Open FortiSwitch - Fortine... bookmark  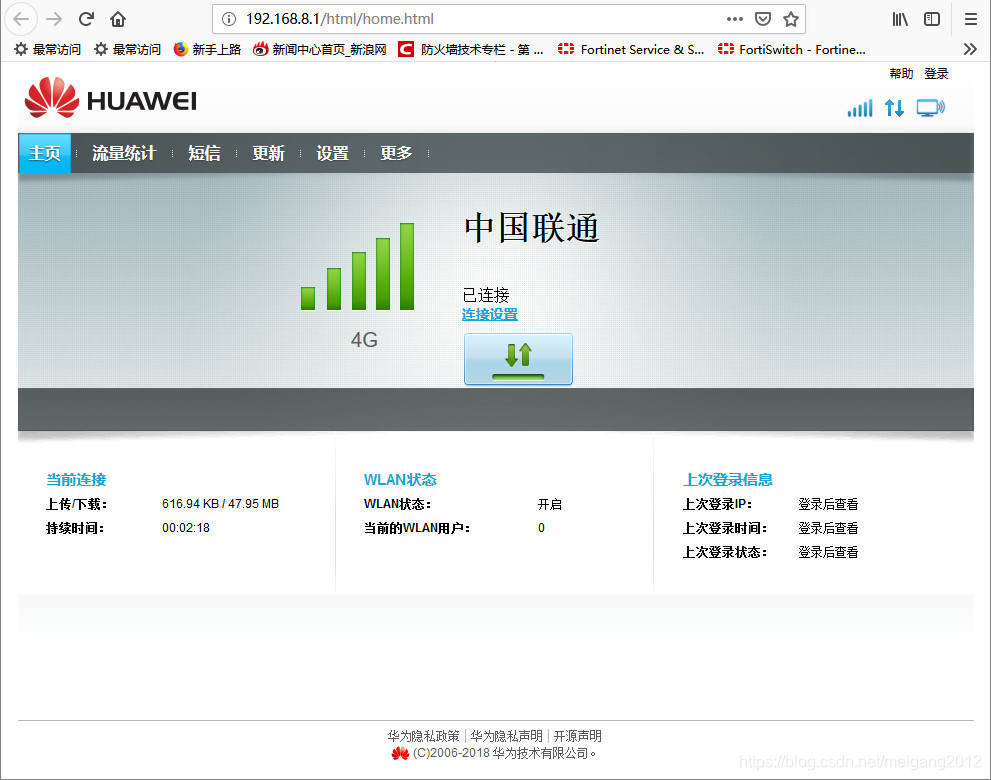(x=792, y=49)
